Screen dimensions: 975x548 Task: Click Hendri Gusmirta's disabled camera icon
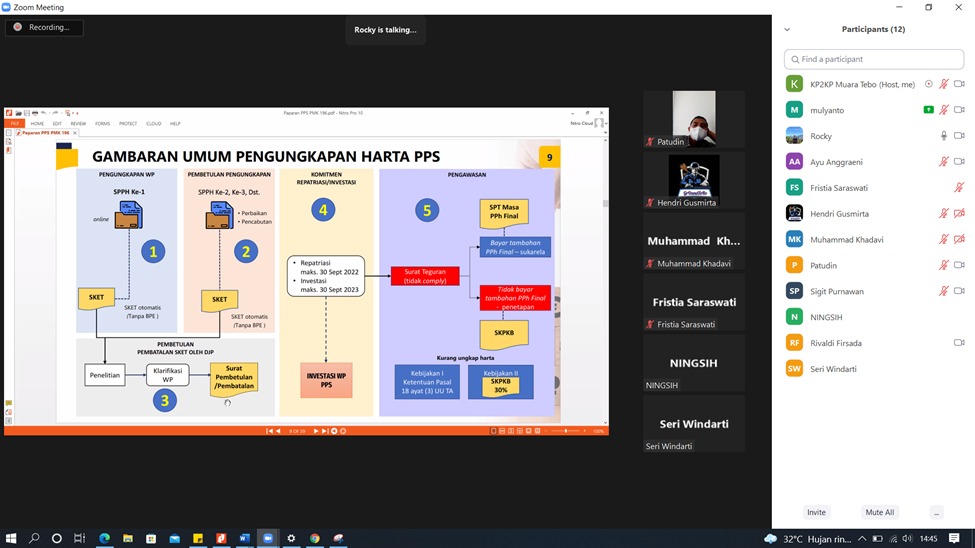pos(959,214)
